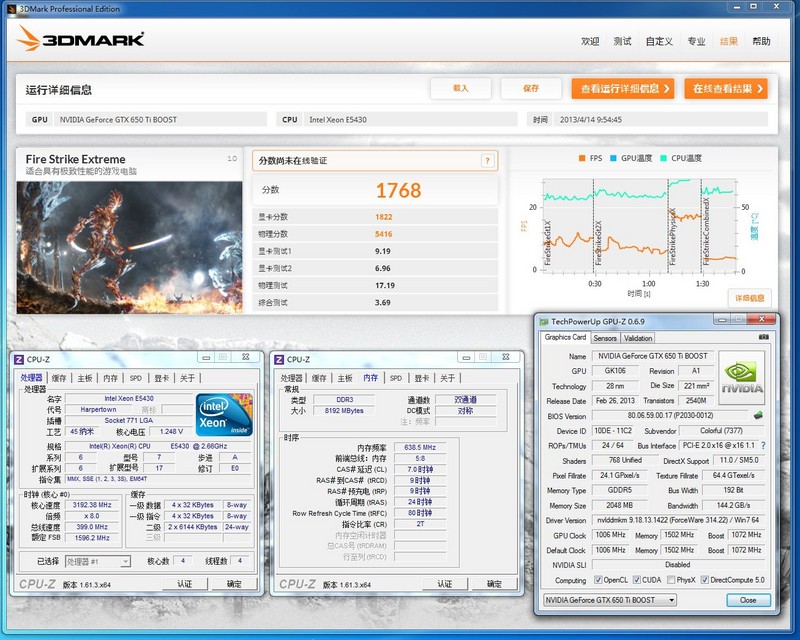This screenshot has height=640, width=800.
Task: Open the 专业 tab in 3DMark
Action: click(x=696, y=41)
